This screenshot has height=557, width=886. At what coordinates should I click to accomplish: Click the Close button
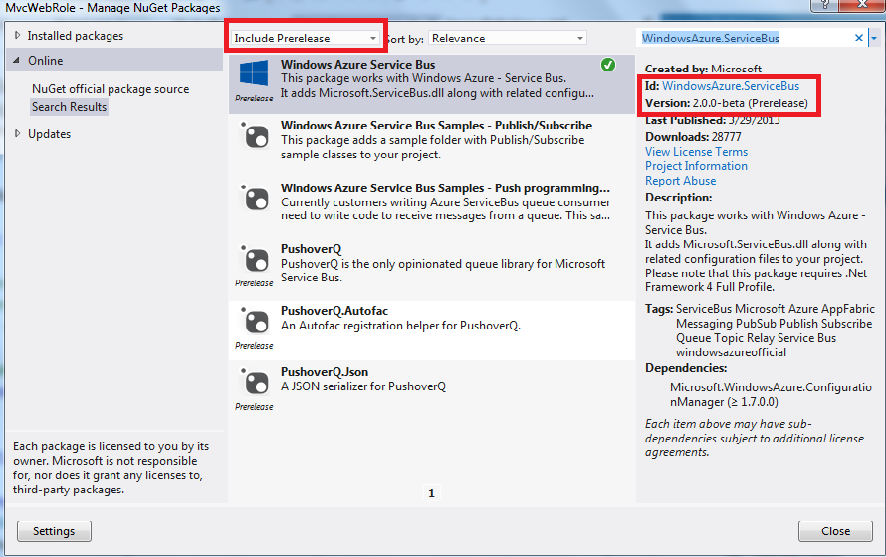coord(835,531)
